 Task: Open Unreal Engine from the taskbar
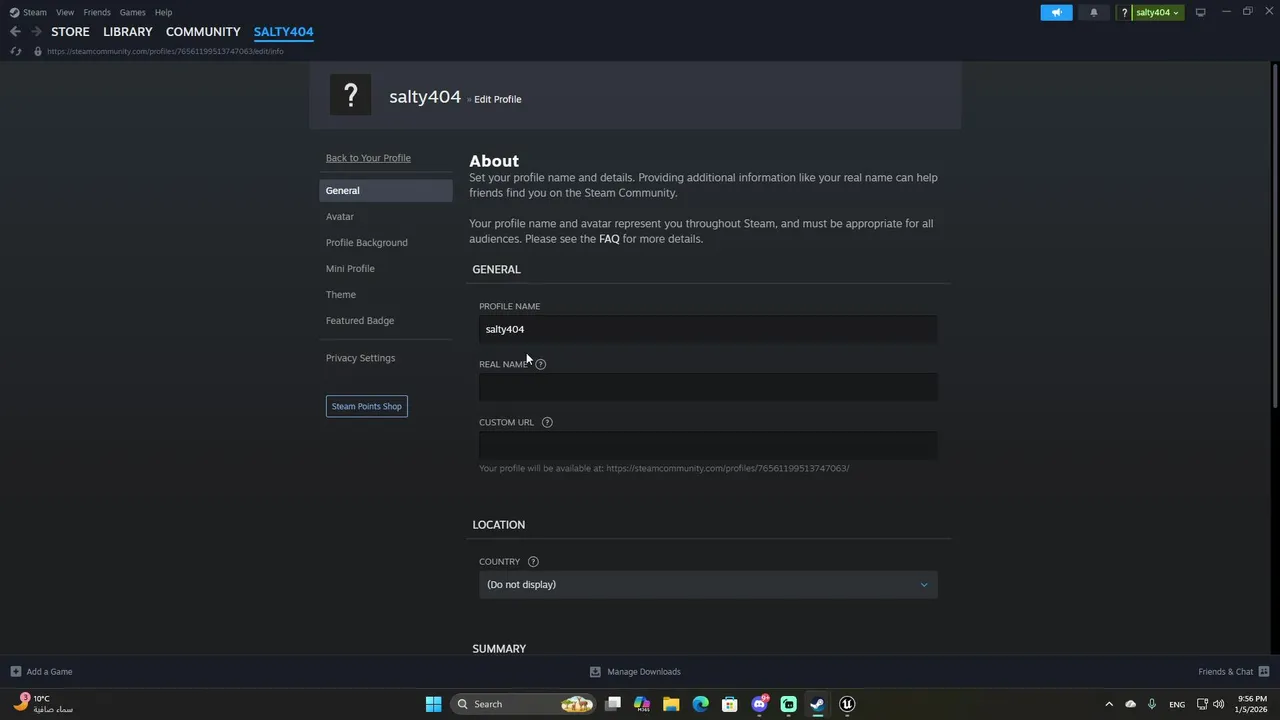pyautogui.click(x=847, y=704)
